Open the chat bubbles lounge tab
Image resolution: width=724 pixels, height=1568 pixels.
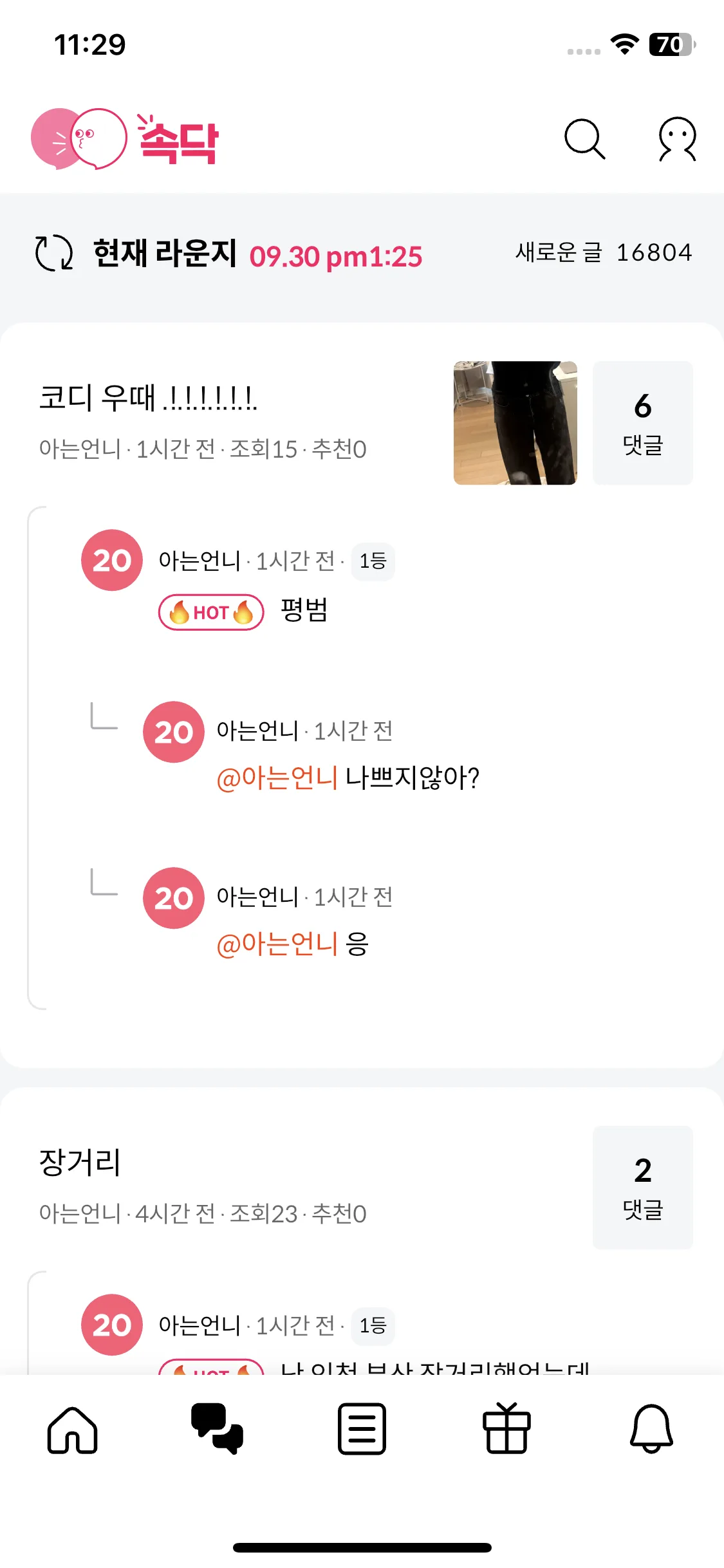click(x=217, y=1430)
